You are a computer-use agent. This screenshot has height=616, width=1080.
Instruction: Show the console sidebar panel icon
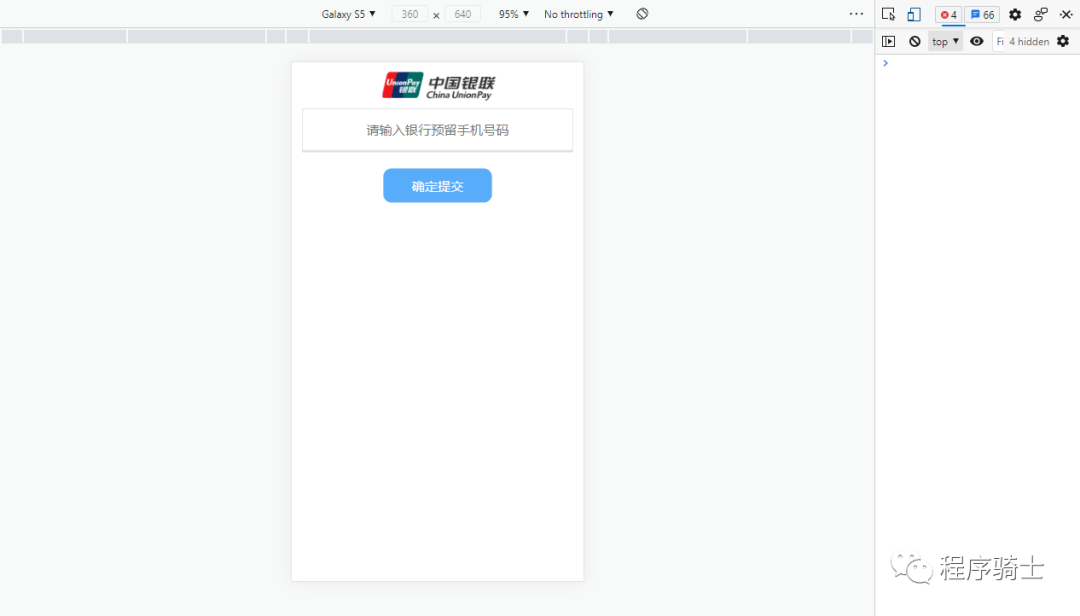pyautogui.click(x=889, y=41)
